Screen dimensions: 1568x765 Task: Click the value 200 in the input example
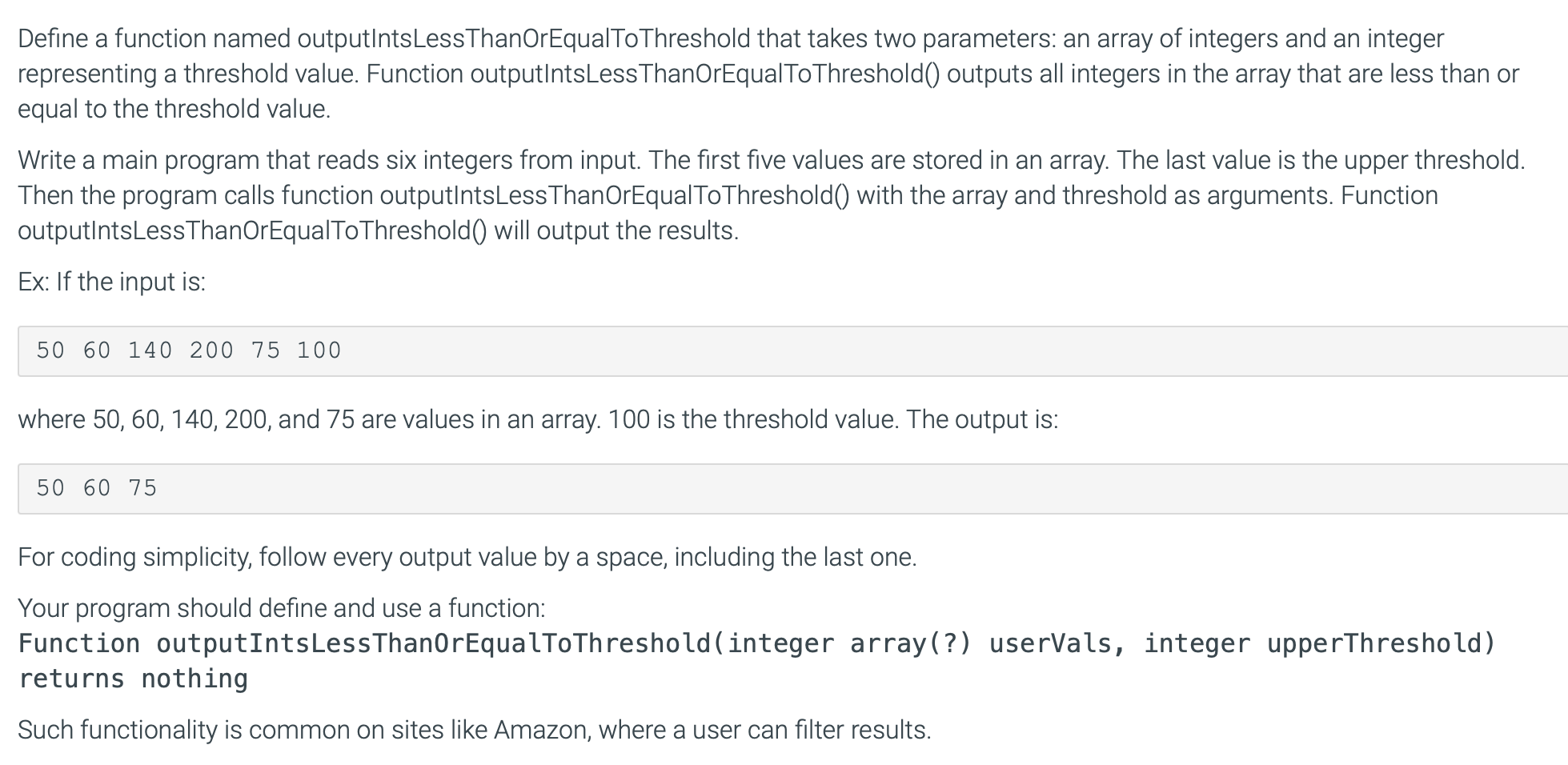click(212, 350)
